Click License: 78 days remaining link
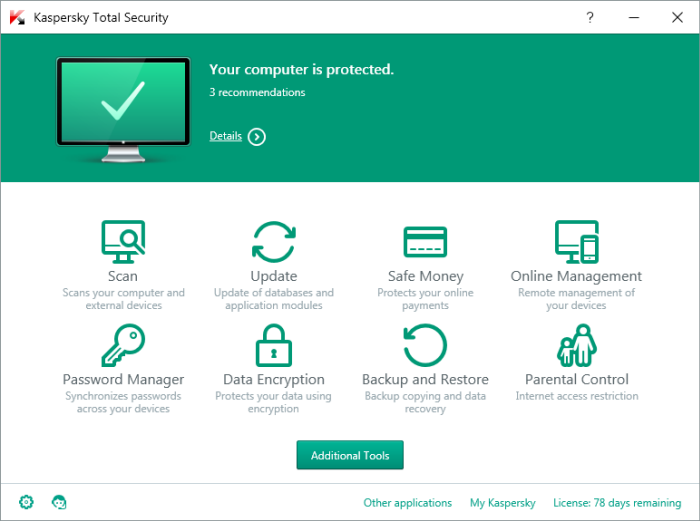The width and height of the screenshot is (700, 521). (x=617, y=503)
